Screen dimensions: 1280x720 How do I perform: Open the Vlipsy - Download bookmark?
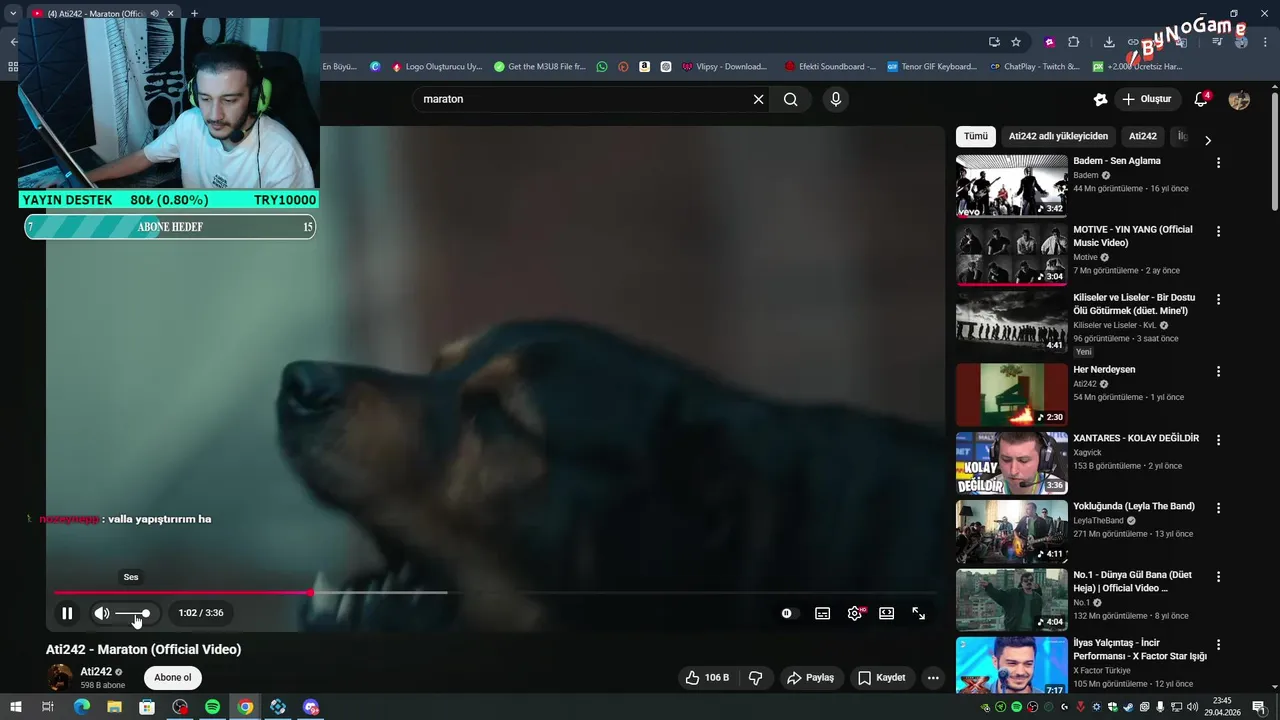pyautogui.click(x=725, y=67)
